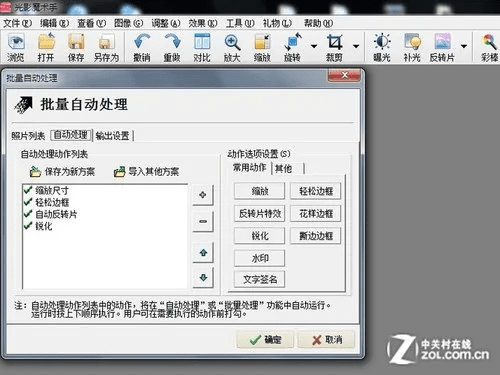Viewport: 500px width, 375px height.
Task: Move selected action down with arrow
Action: 203,277
